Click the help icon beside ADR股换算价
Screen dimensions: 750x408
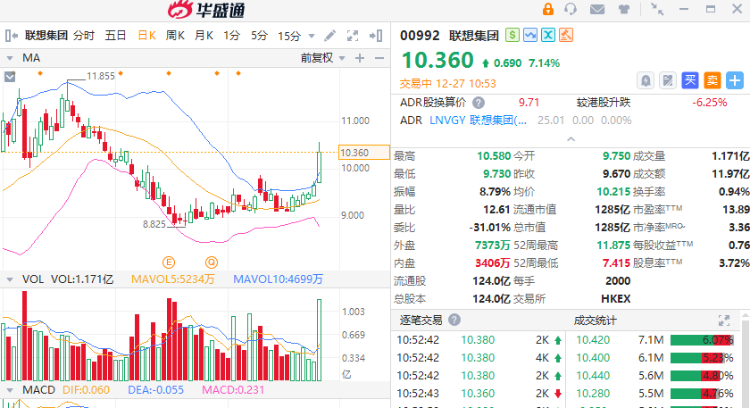click(478, 102)
